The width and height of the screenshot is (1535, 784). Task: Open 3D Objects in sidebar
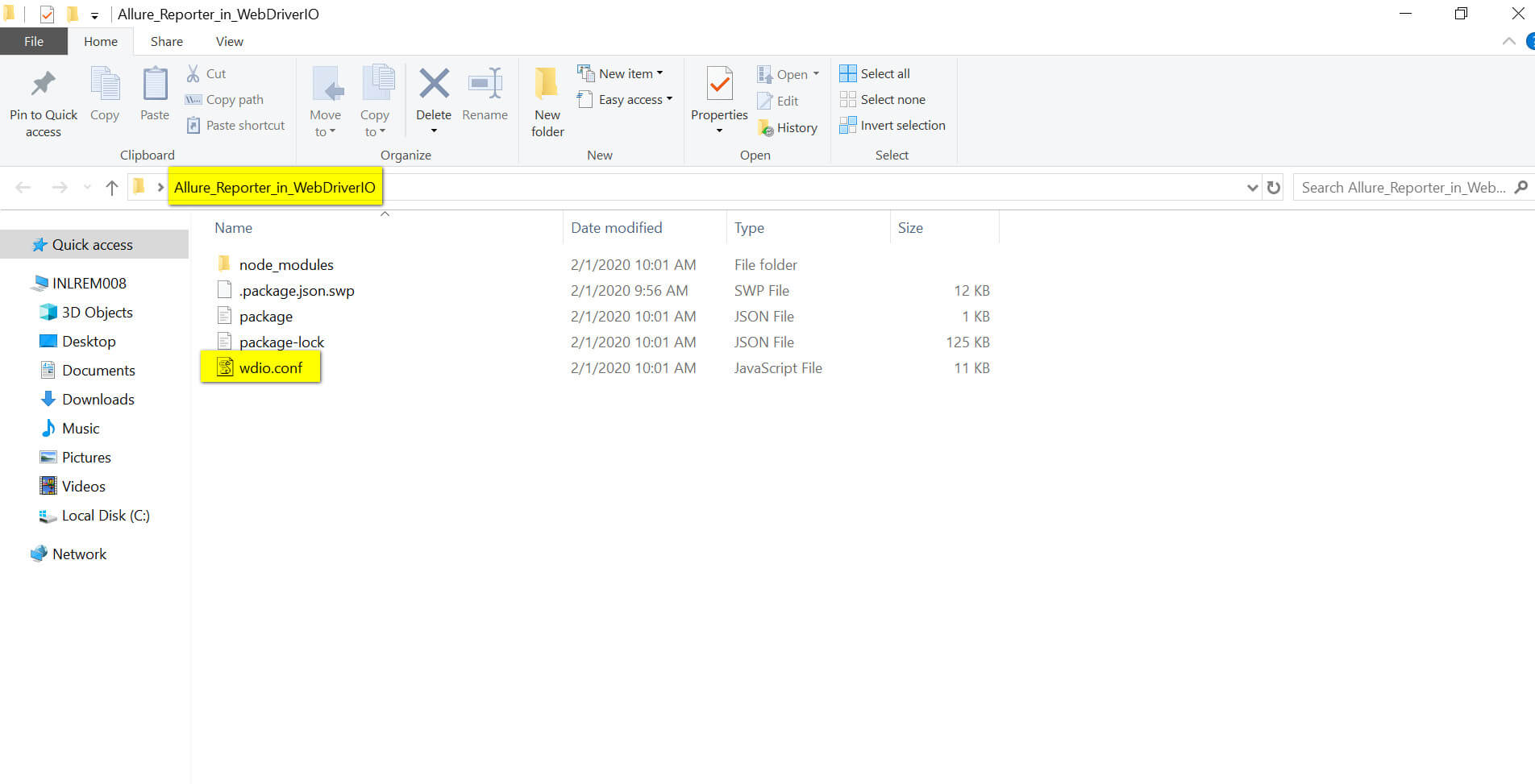tap(97, 312)
